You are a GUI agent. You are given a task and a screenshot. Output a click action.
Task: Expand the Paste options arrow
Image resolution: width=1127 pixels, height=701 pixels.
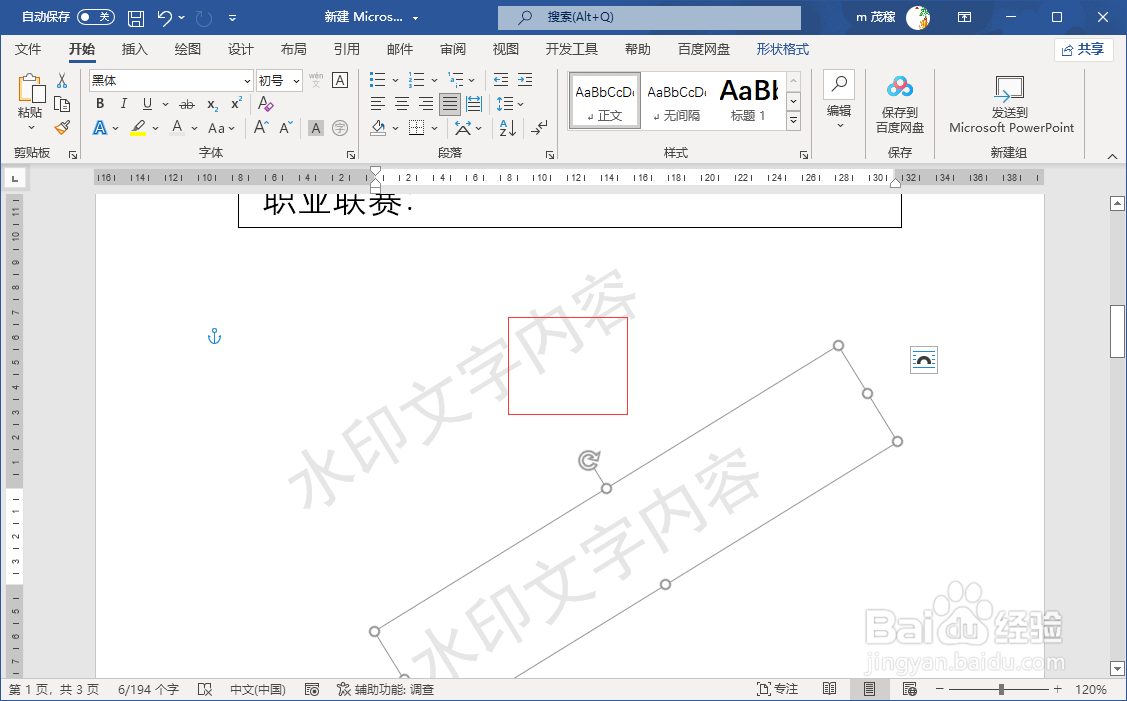pos(31,128)
